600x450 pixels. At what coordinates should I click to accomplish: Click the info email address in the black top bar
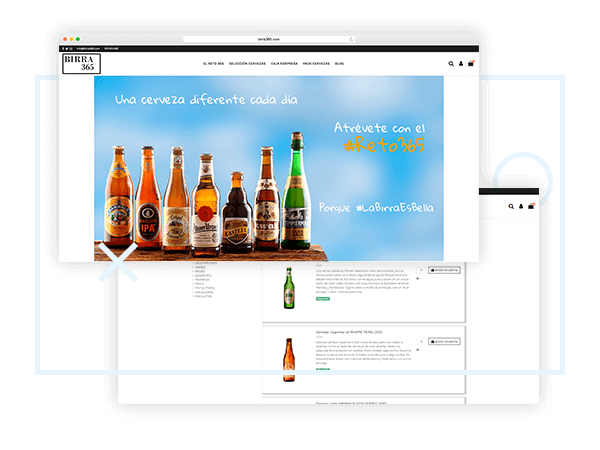coord(88,49)
